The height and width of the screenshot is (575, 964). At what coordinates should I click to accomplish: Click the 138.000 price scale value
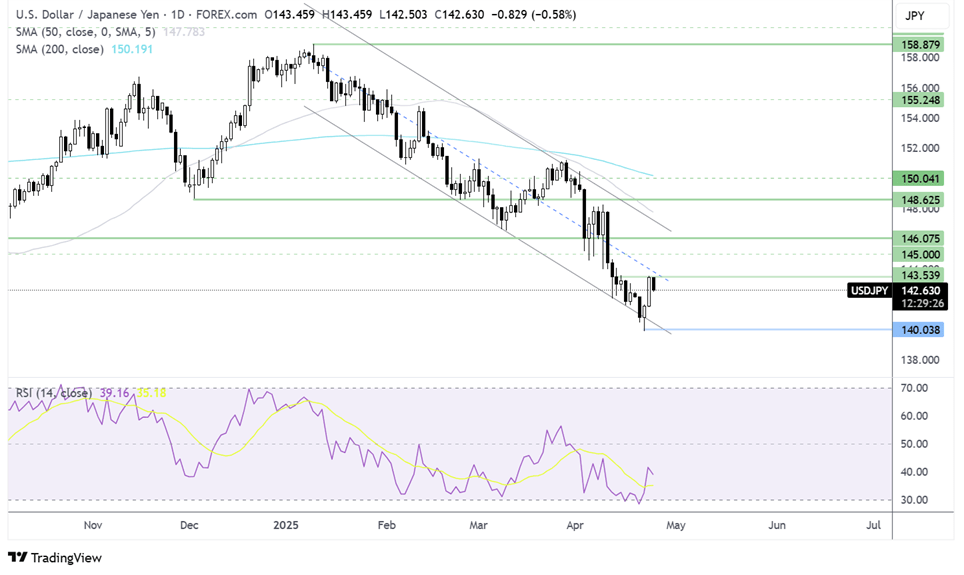(x=920, y=360)
